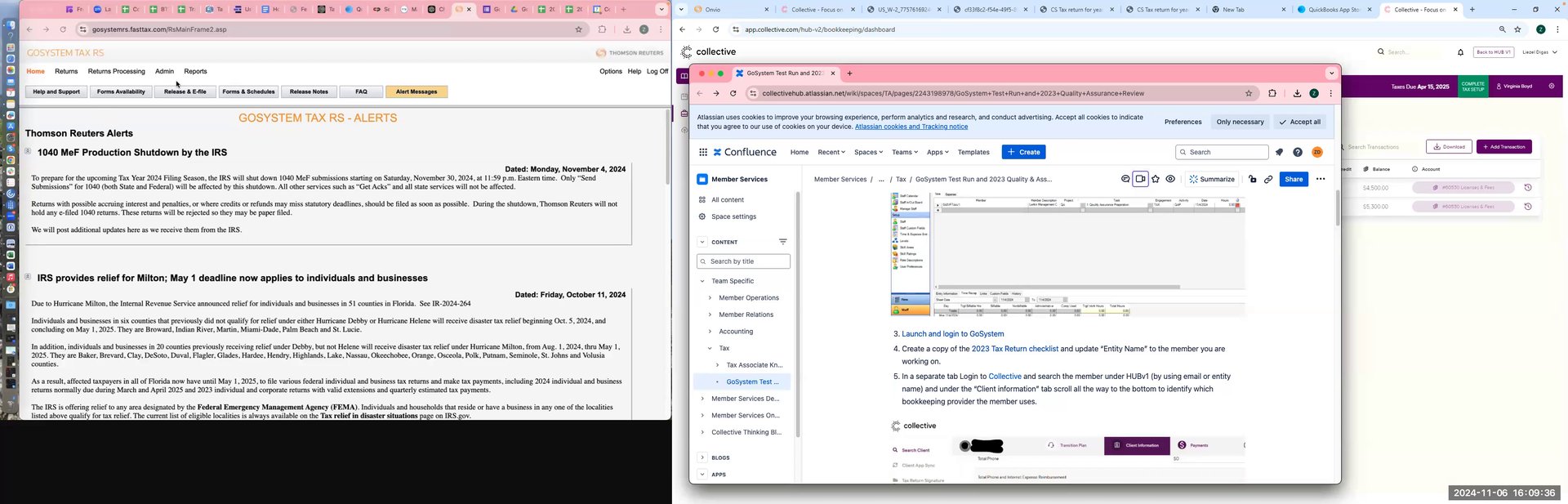Viewport: 1568px width, 504px height.
Task: Collapse the CONTENT section chevron
Action: 702,242
